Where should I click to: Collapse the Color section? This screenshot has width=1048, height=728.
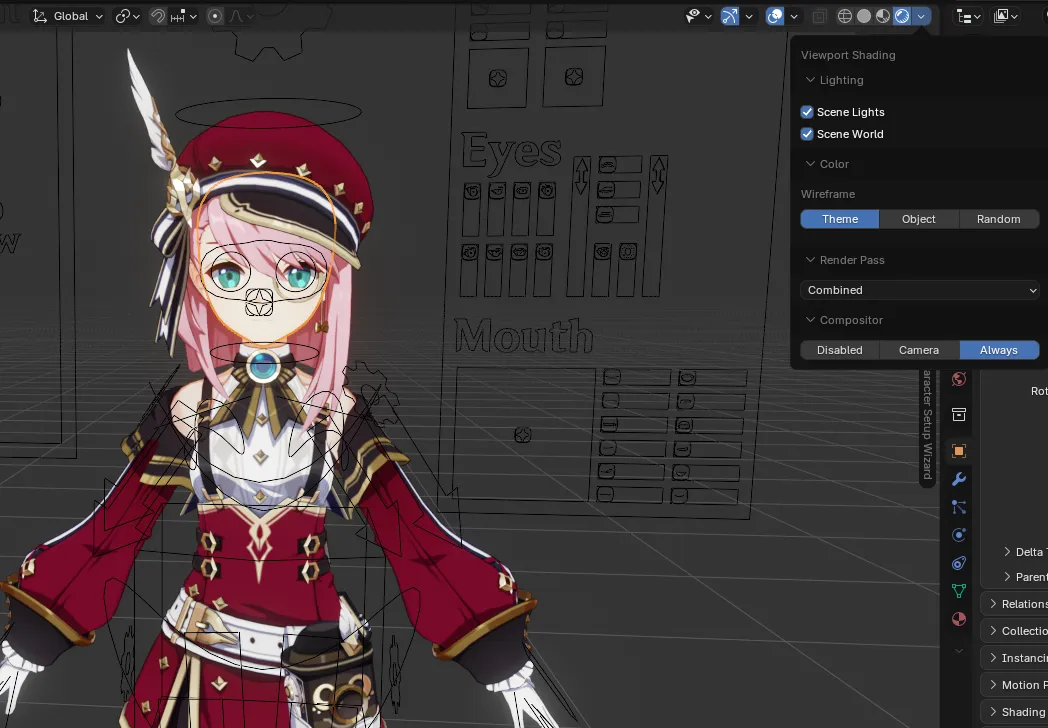(827, 164)
